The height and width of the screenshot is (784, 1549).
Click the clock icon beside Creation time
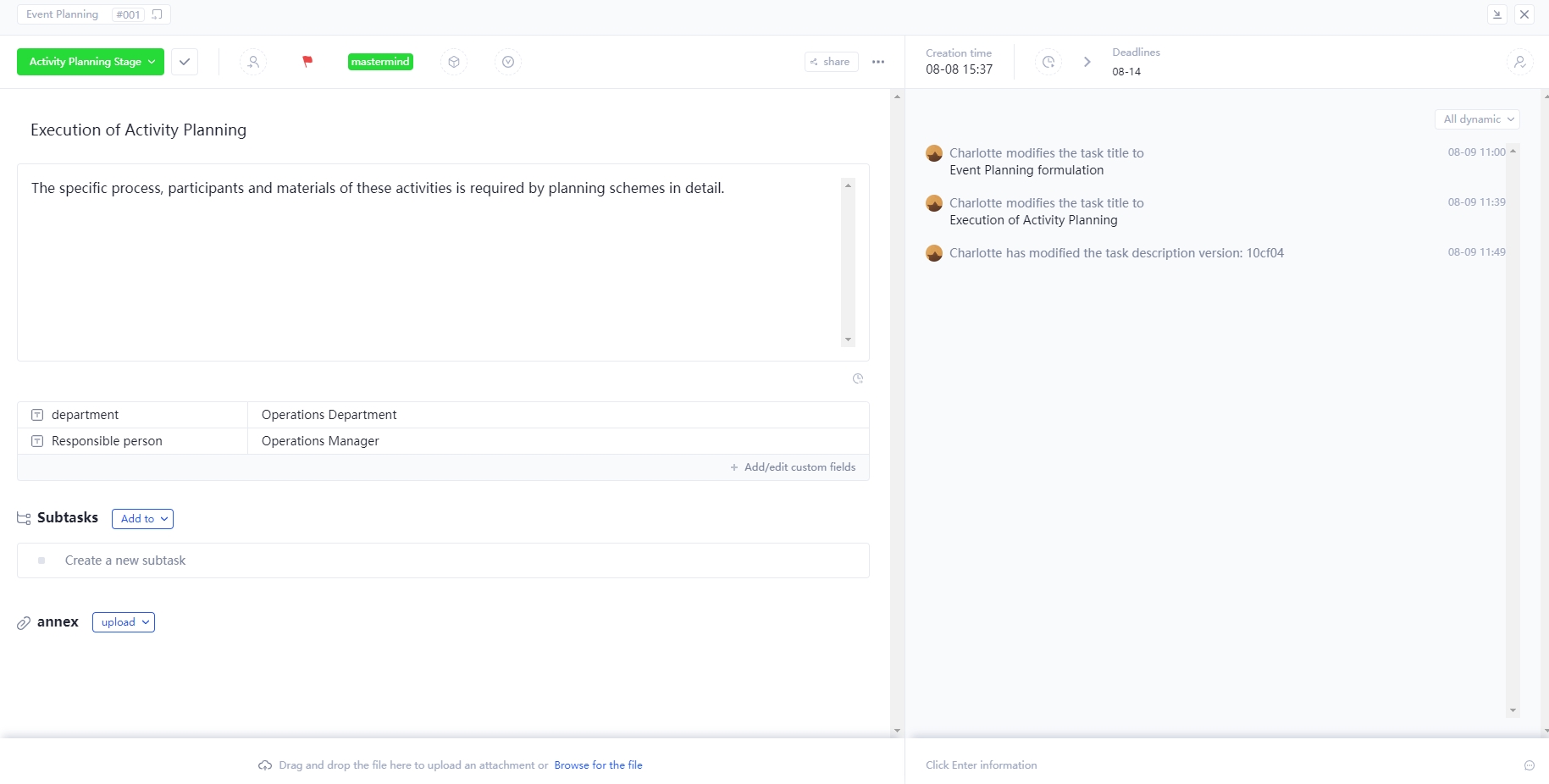[1048, 61]
